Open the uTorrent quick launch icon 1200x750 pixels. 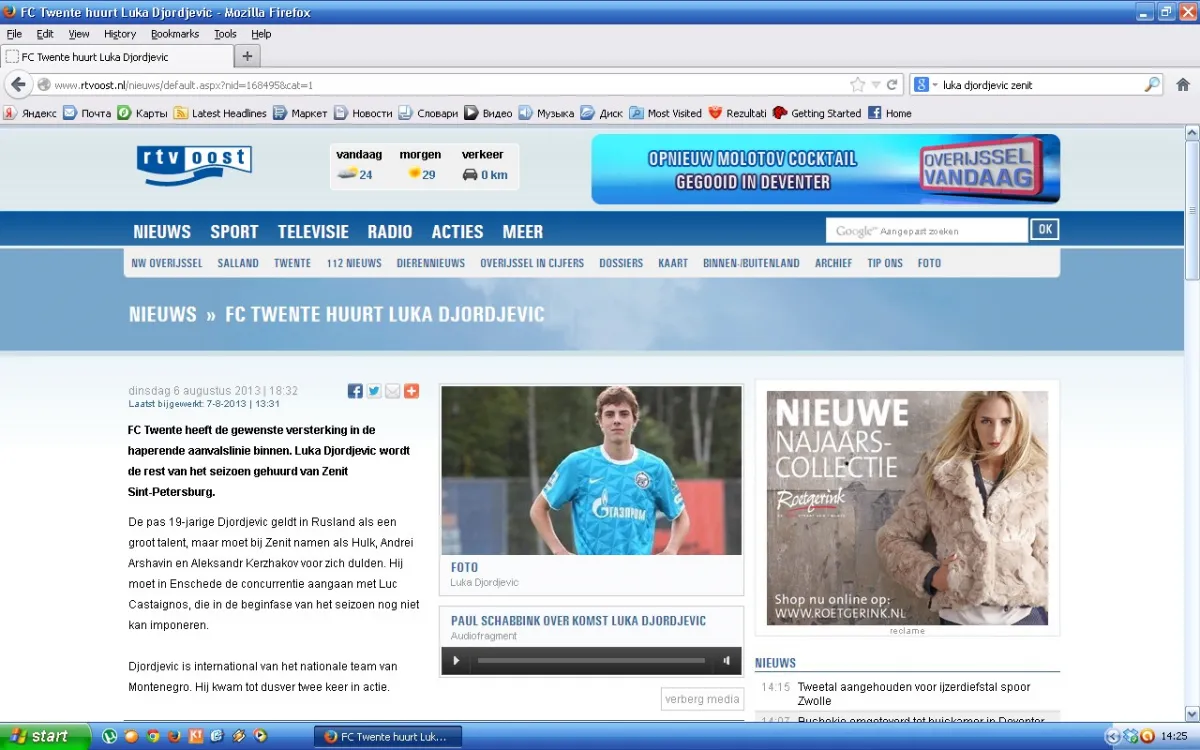point(110,736)
